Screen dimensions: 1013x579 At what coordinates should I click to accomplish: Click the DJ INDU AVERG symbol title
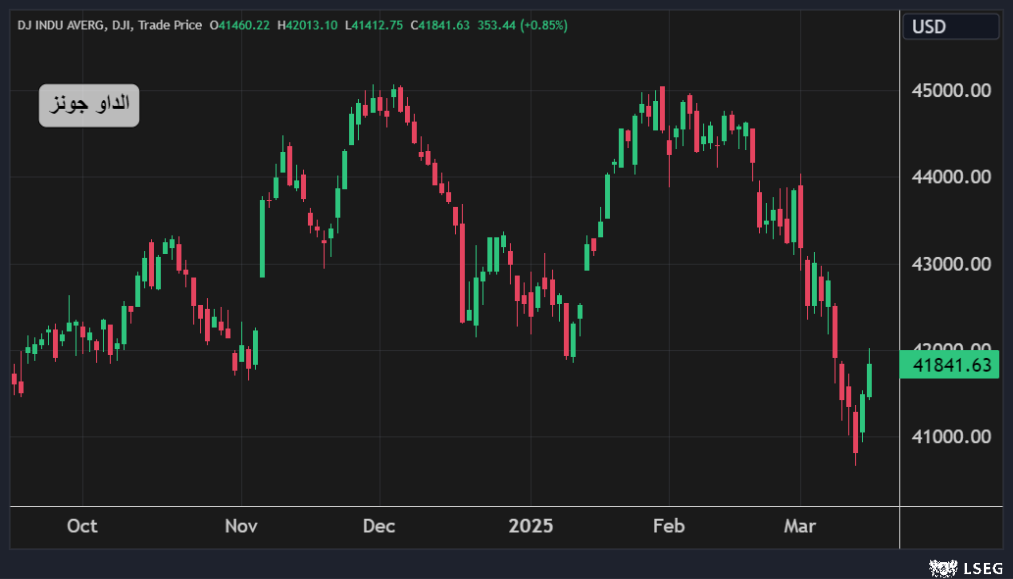click(x=59, y=25)
